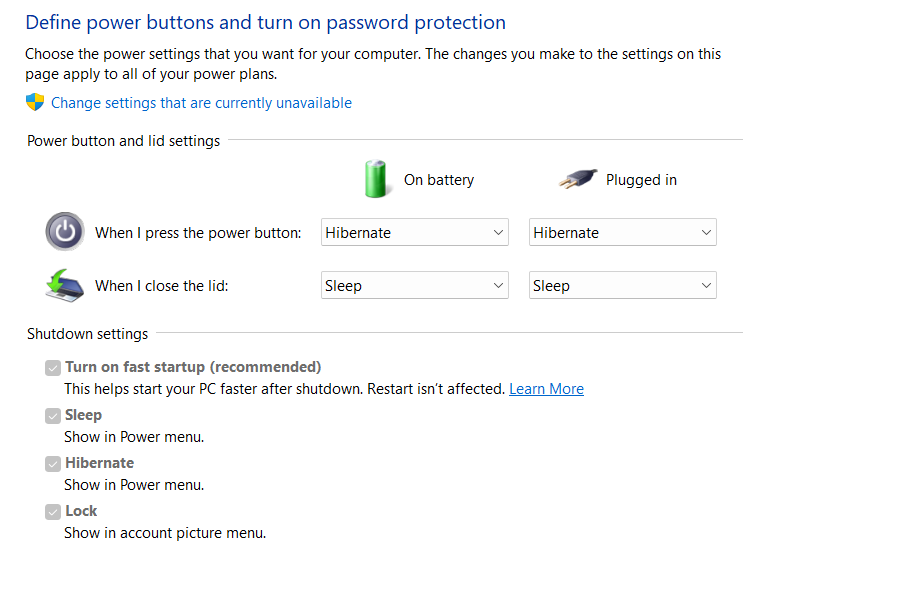Open the Learn More link
Viewport: 904px width, 592px height.
pos(546,388)
